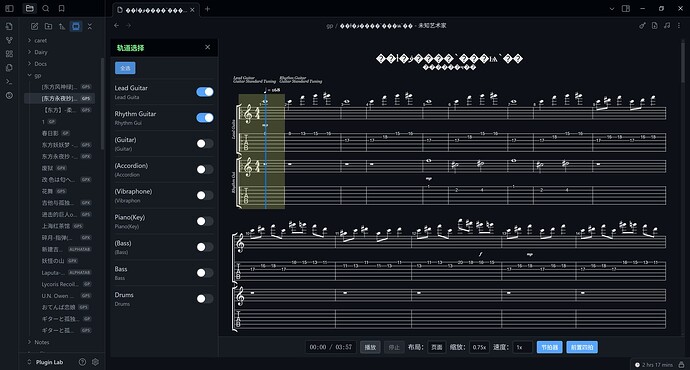This screenshot has height=370, width=690.
Task: Open the layout dropdown showing 页面
Action: coord(437,347)
